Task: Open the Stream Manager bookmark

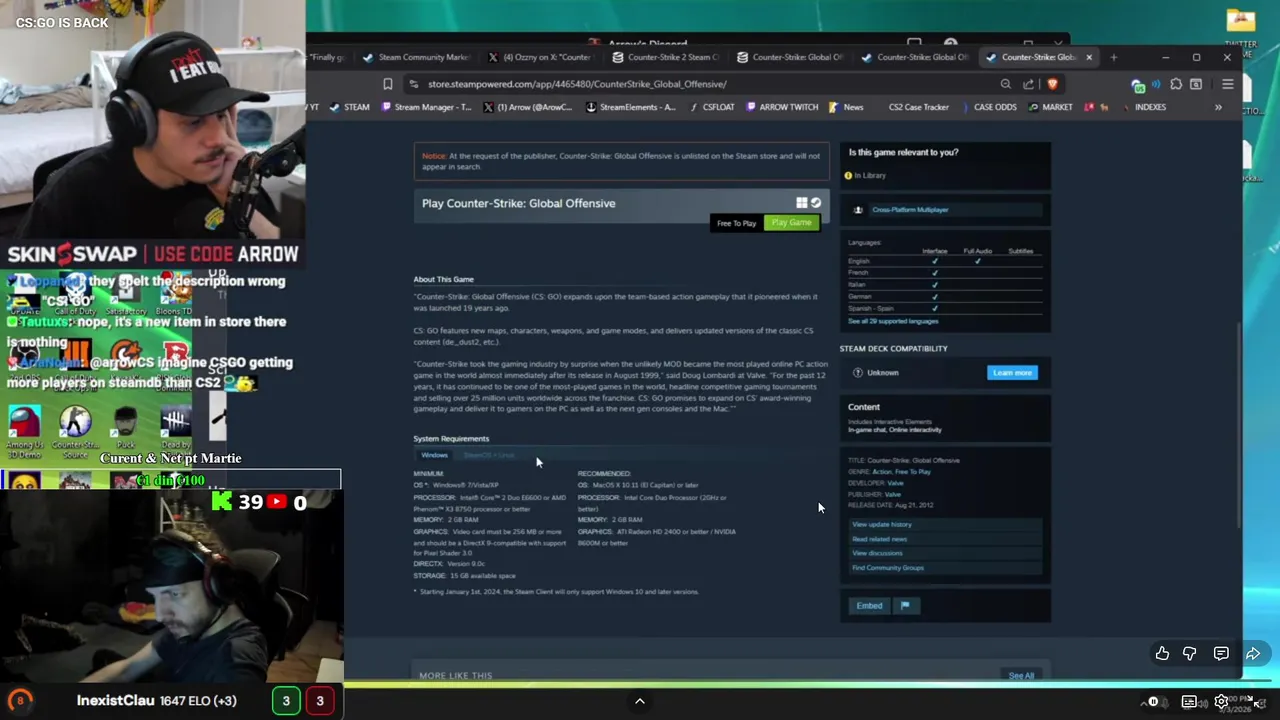Action: [427, 107]
